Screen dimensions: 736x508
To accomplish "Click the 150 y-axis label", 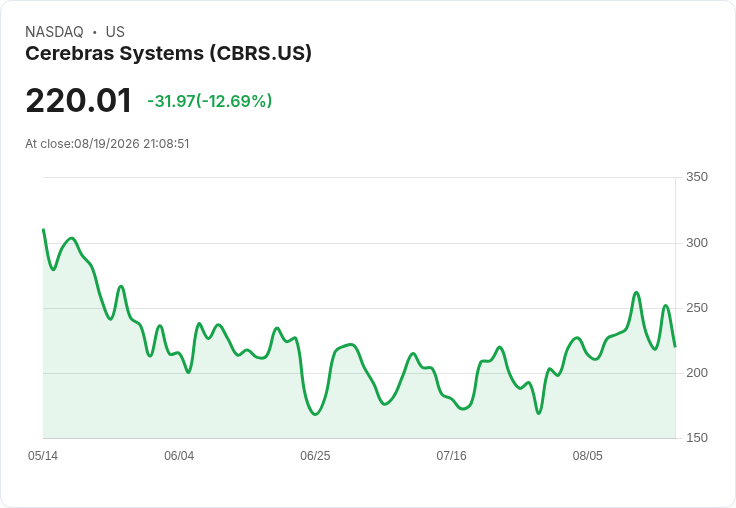I will [697, 438].
